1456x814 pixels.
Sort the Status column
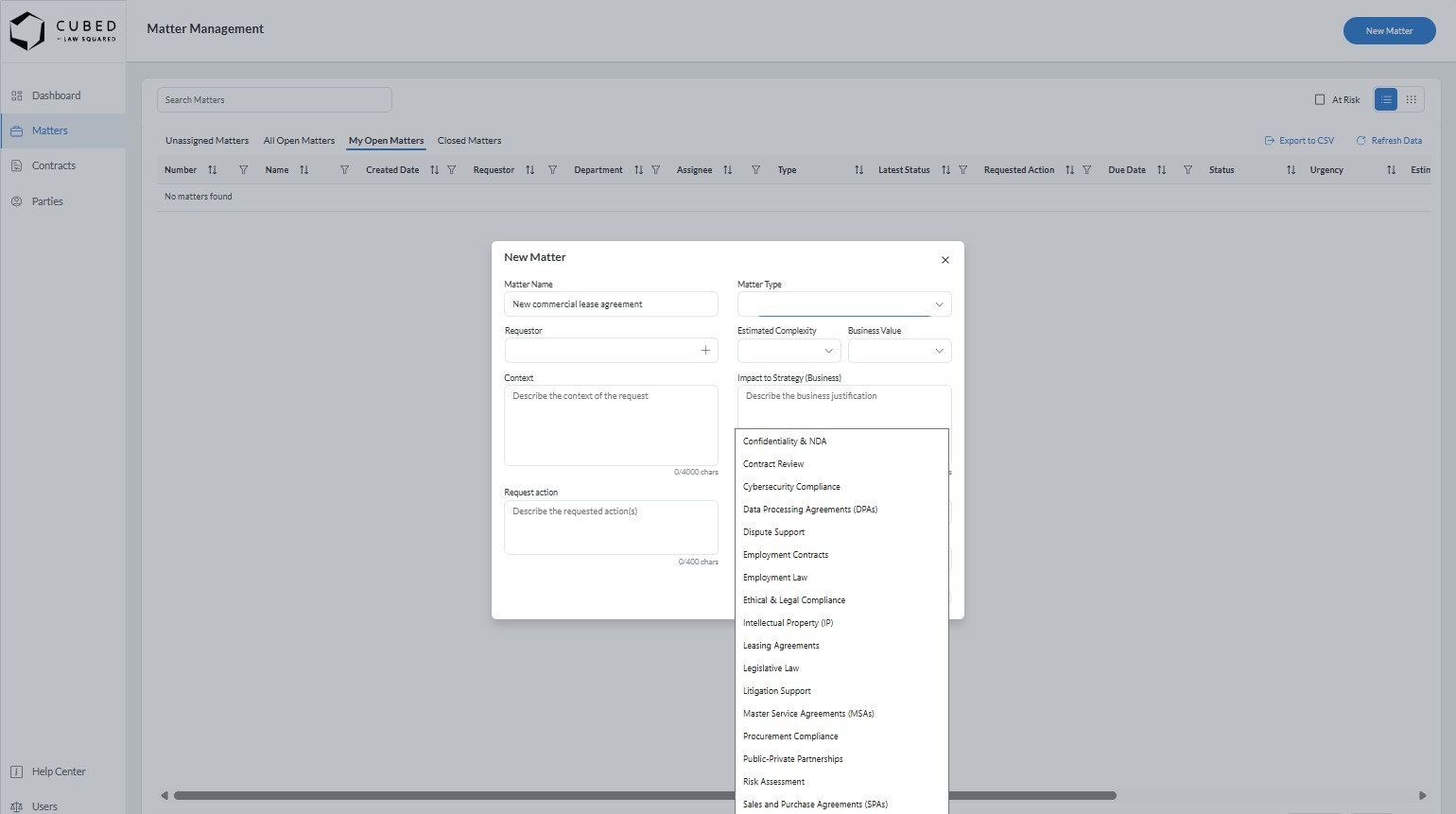pos(1291,170)
